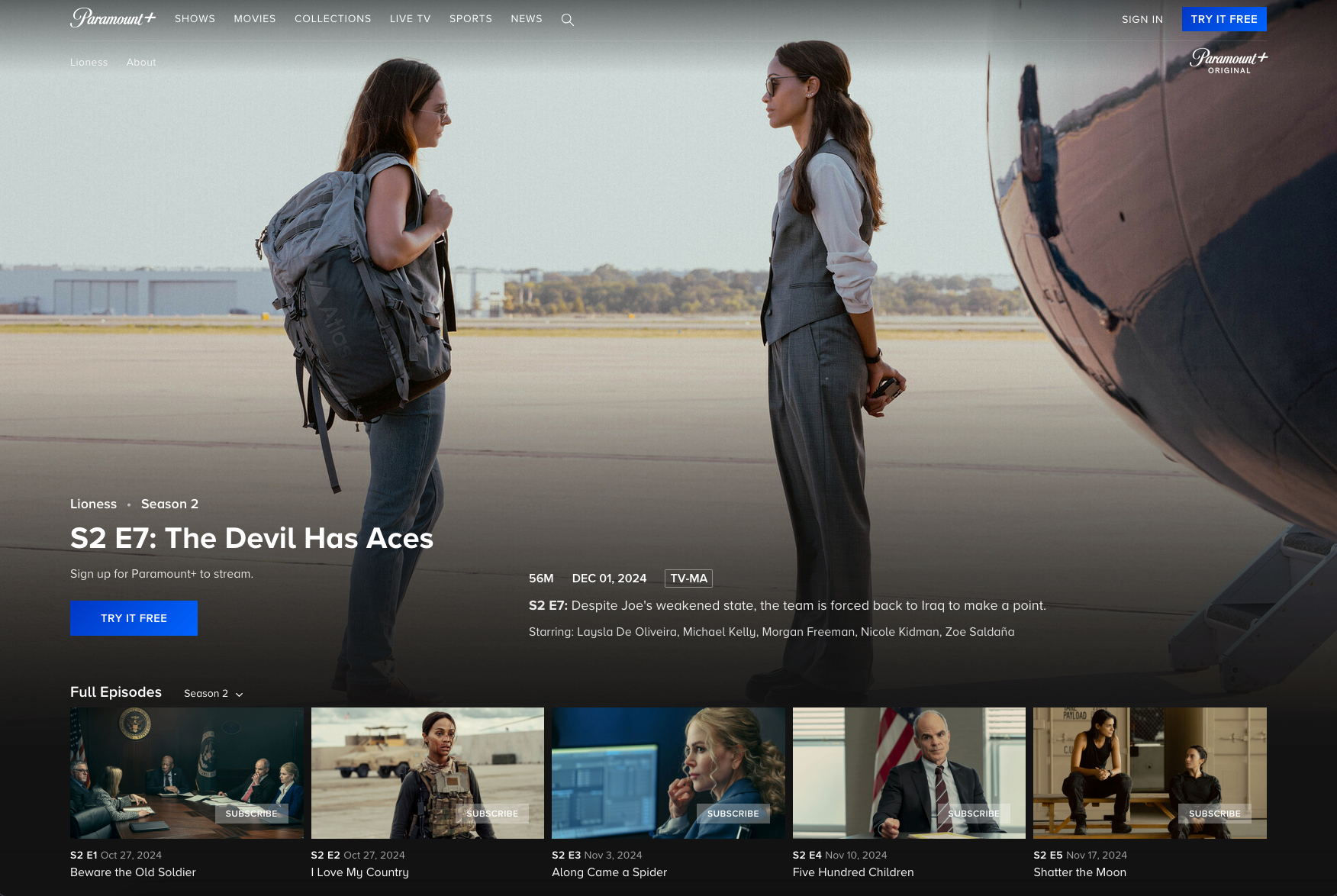
Task: Click the S2 E1 Oct 27, 2024 label
Action: click(116, 855)
